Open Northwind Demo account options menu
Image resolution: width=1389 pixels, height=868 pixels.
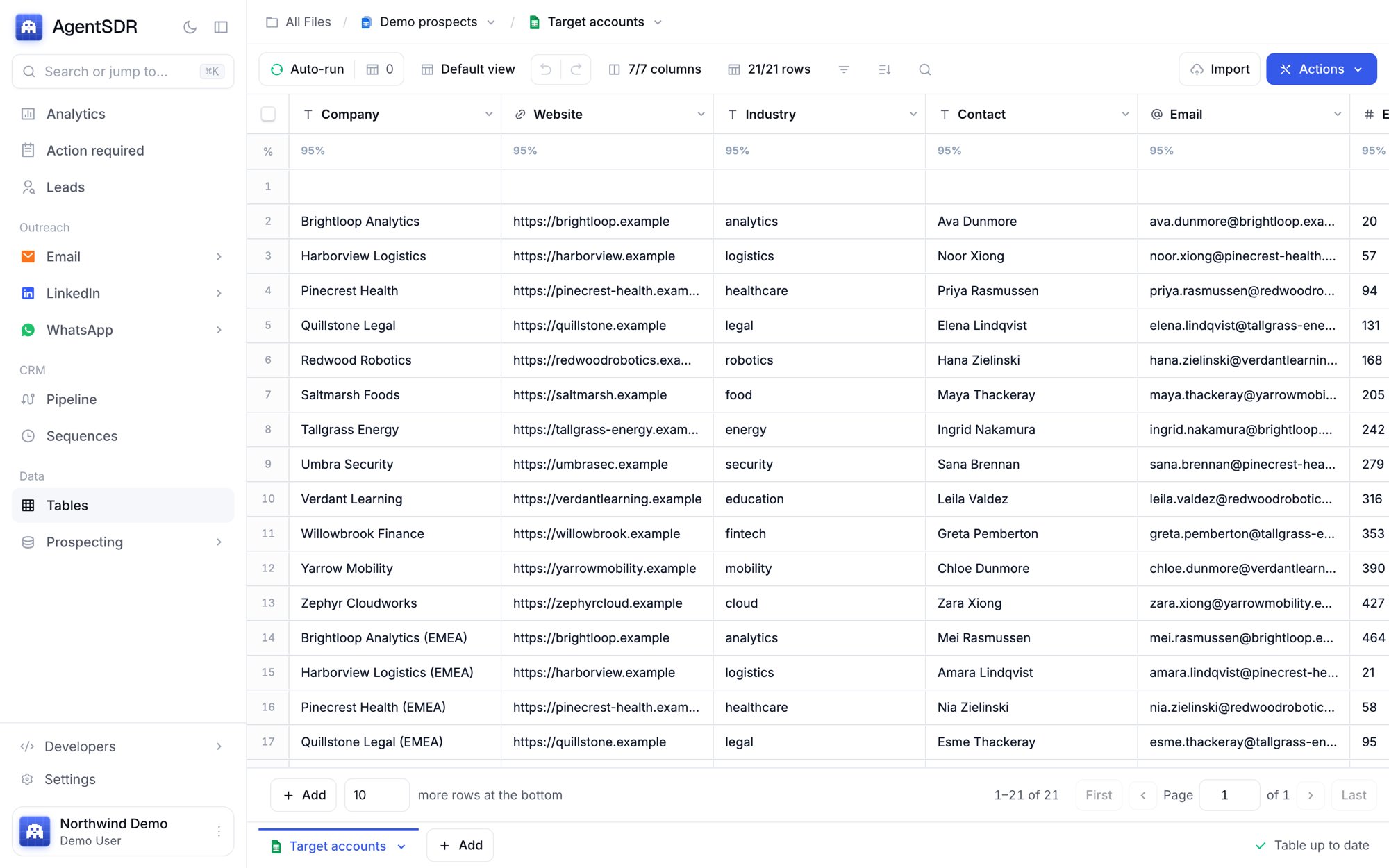point(219,831)
